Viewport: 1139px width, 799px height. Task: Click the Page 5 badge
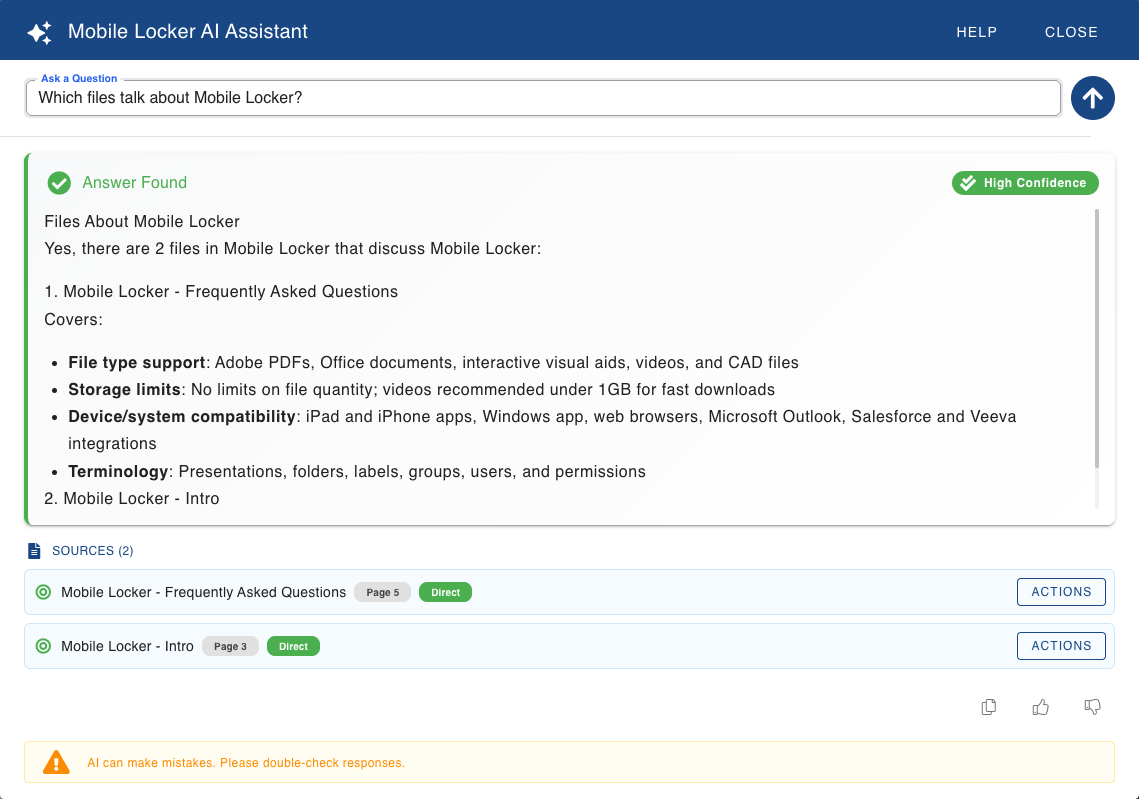pos(382,592)
